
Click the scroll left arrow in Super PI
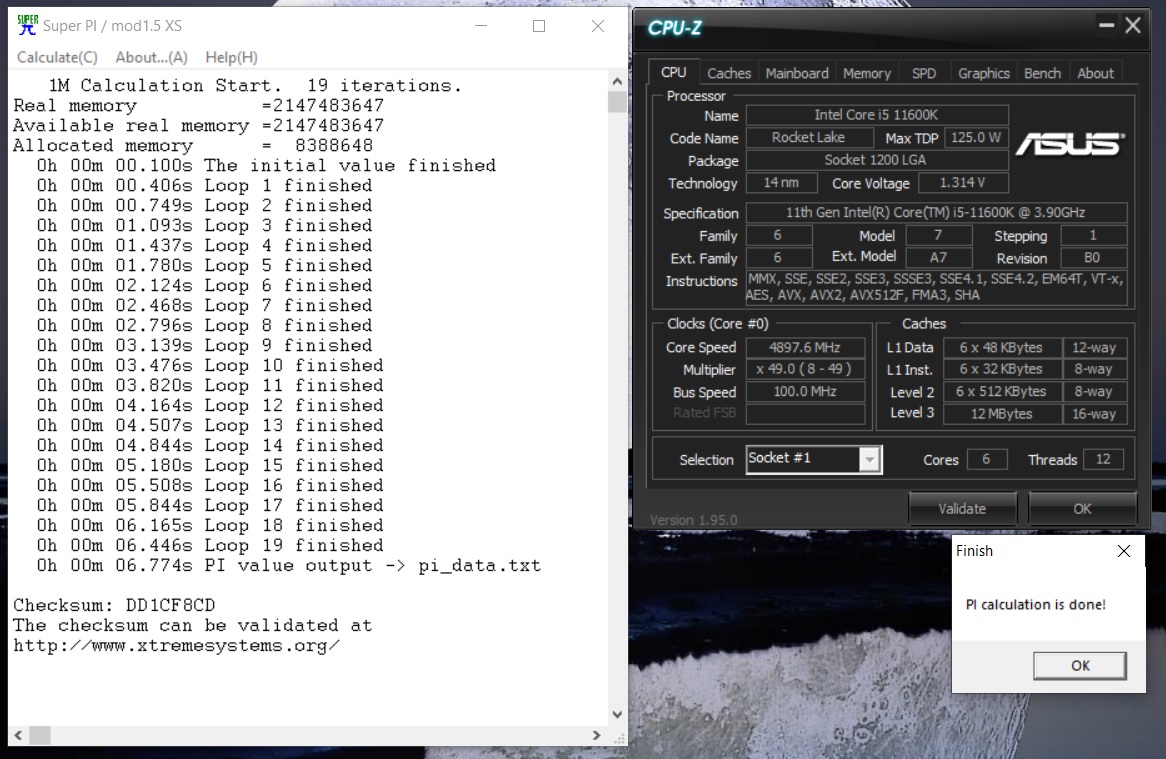click(x=18, y=735)
